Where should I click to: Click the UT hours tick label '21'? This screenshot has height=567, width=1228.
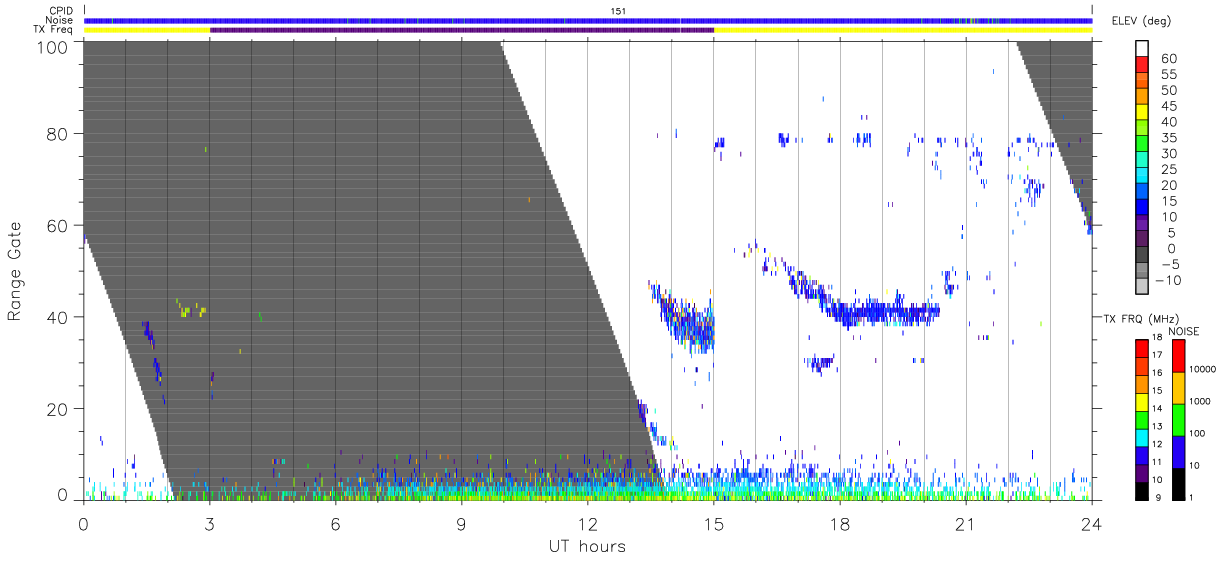pos(965,524)
